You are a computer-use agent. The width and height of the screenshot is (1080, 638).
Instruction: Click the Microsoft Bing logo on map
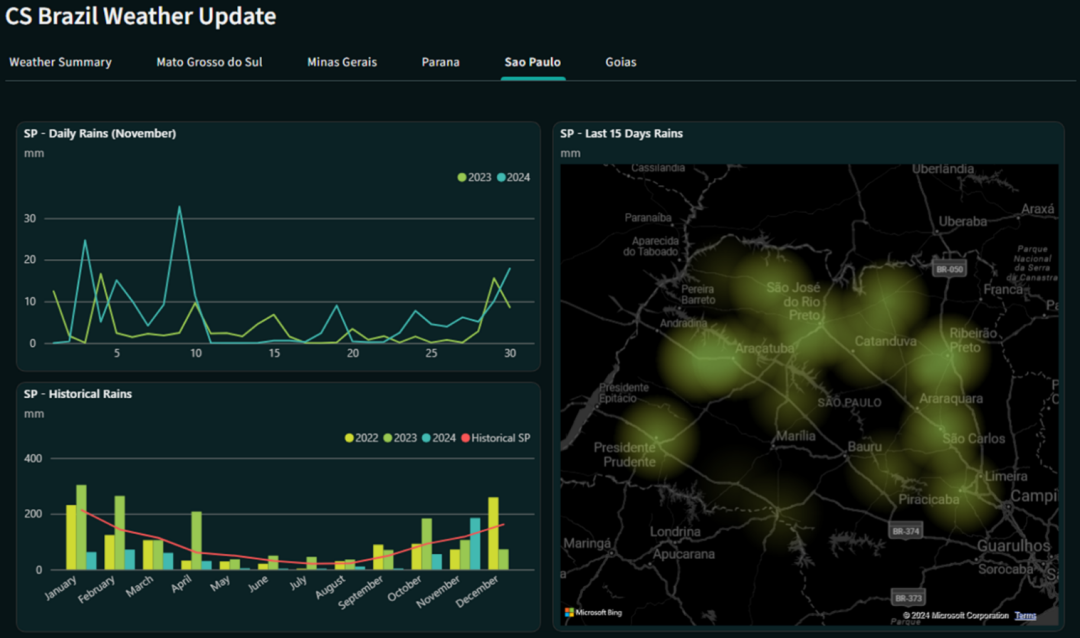click(593, 612)
